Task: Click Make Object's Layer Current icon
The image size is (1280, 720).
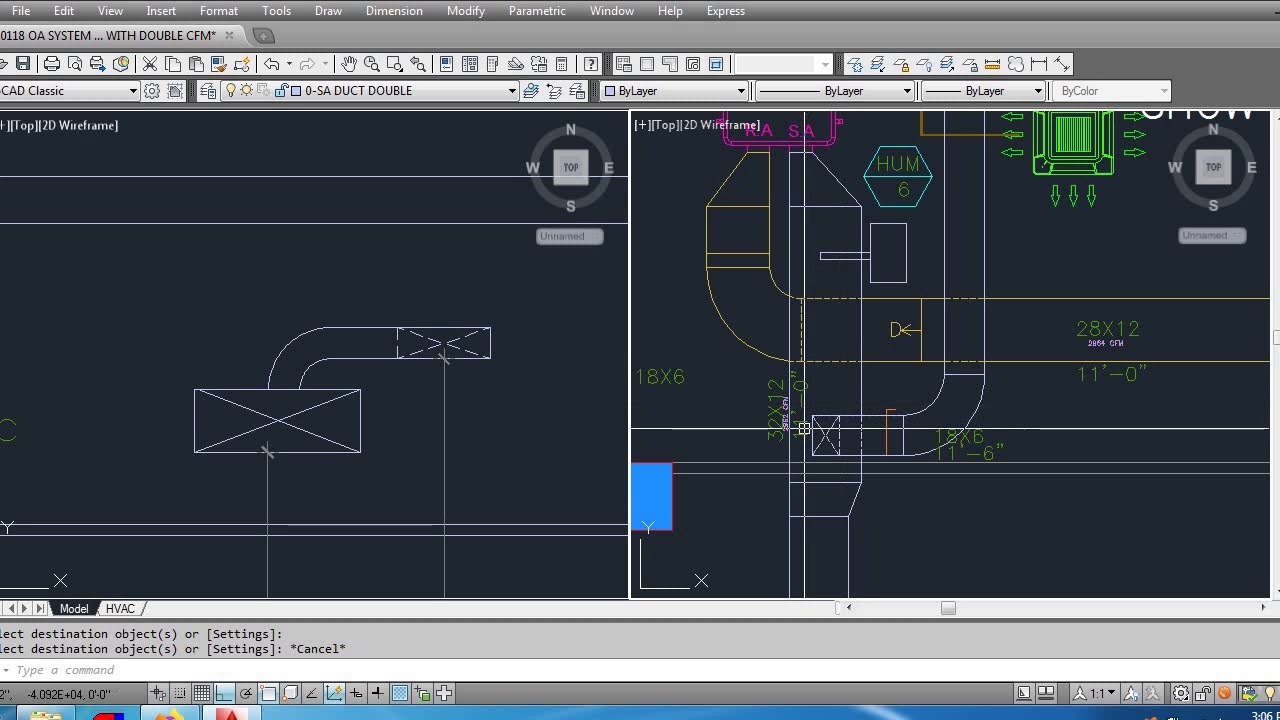Action: pos(531,91)
